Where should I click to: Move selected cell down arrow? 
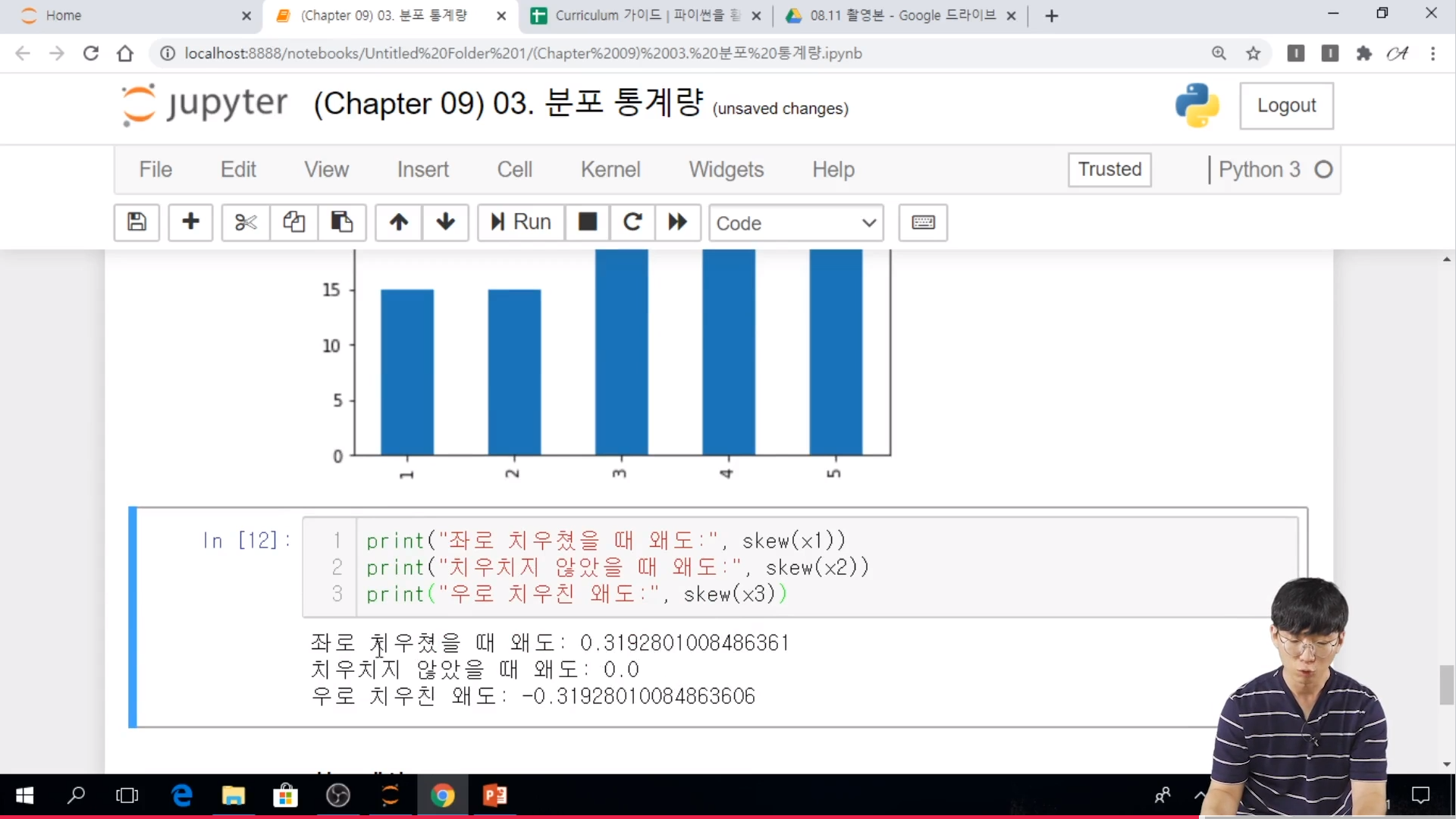(446, 222)
